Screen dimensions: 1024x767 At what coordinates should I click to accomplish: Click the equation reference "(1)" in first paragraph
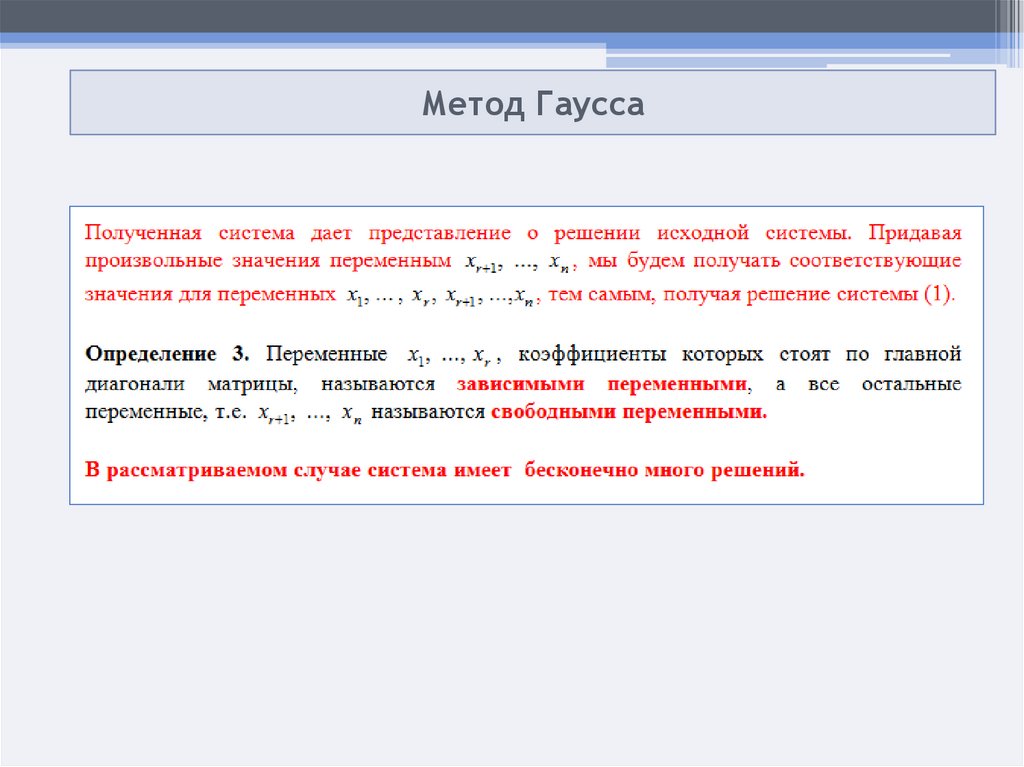[938, 295]
